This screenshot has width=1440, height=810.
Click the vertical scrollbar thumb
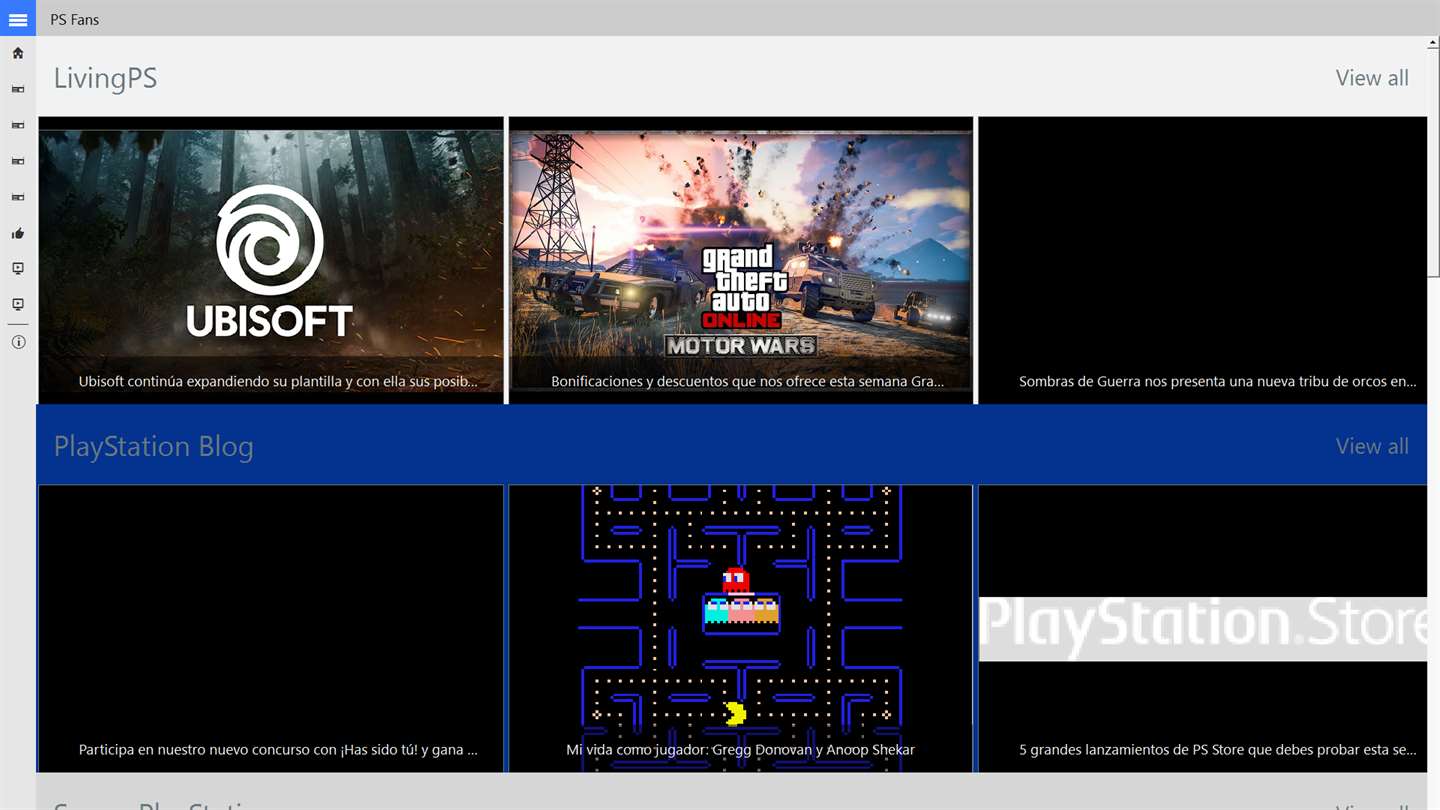(x=1433, y=165)
